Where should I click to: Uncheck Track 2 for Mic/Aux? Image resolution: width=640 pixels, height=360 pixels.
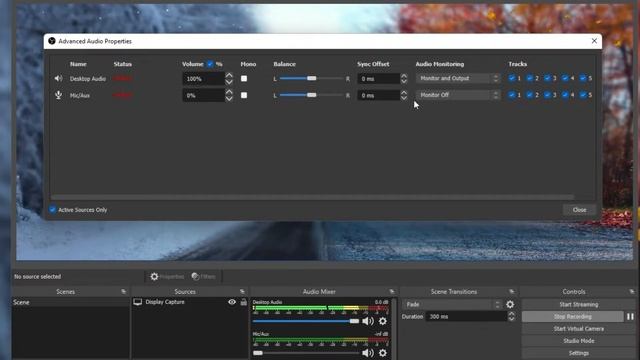click(529, 95)
